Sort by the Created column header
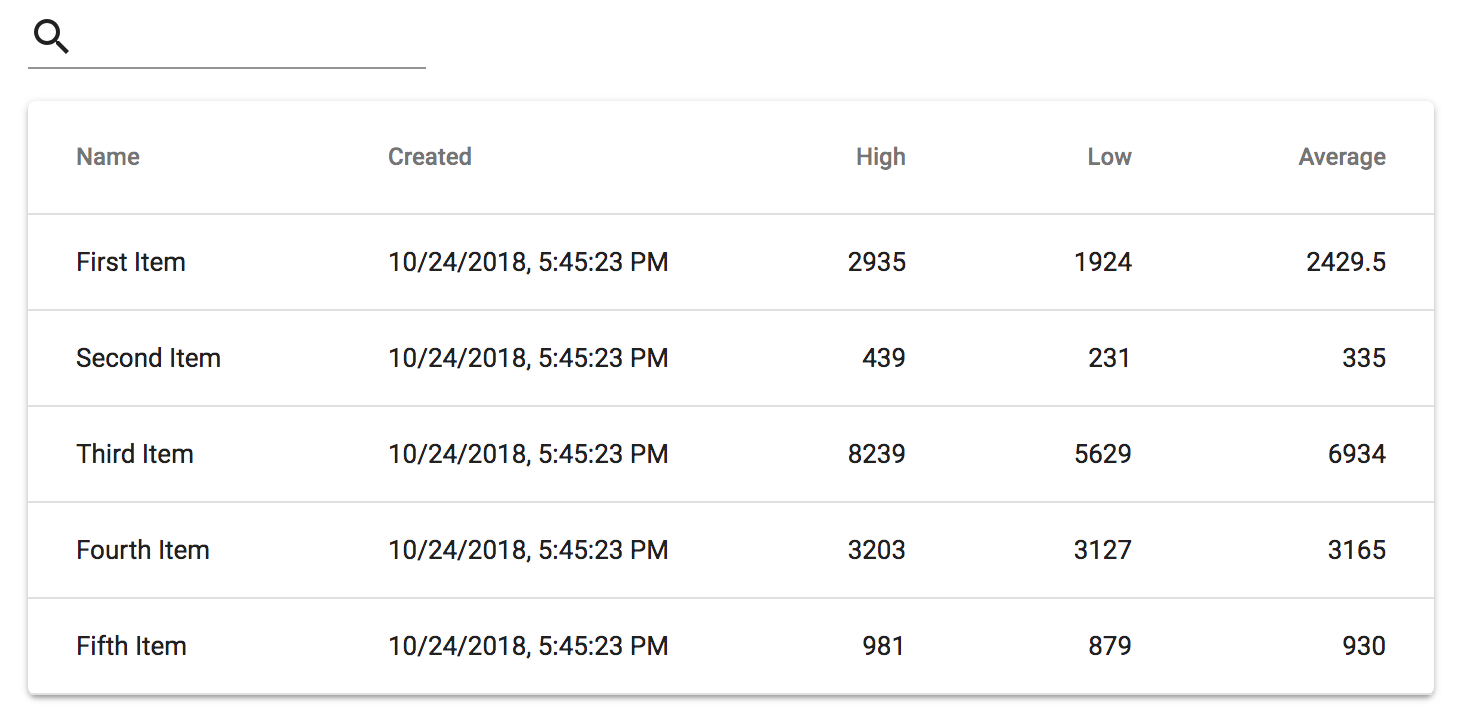1460x727 pixels. point(430,157)
